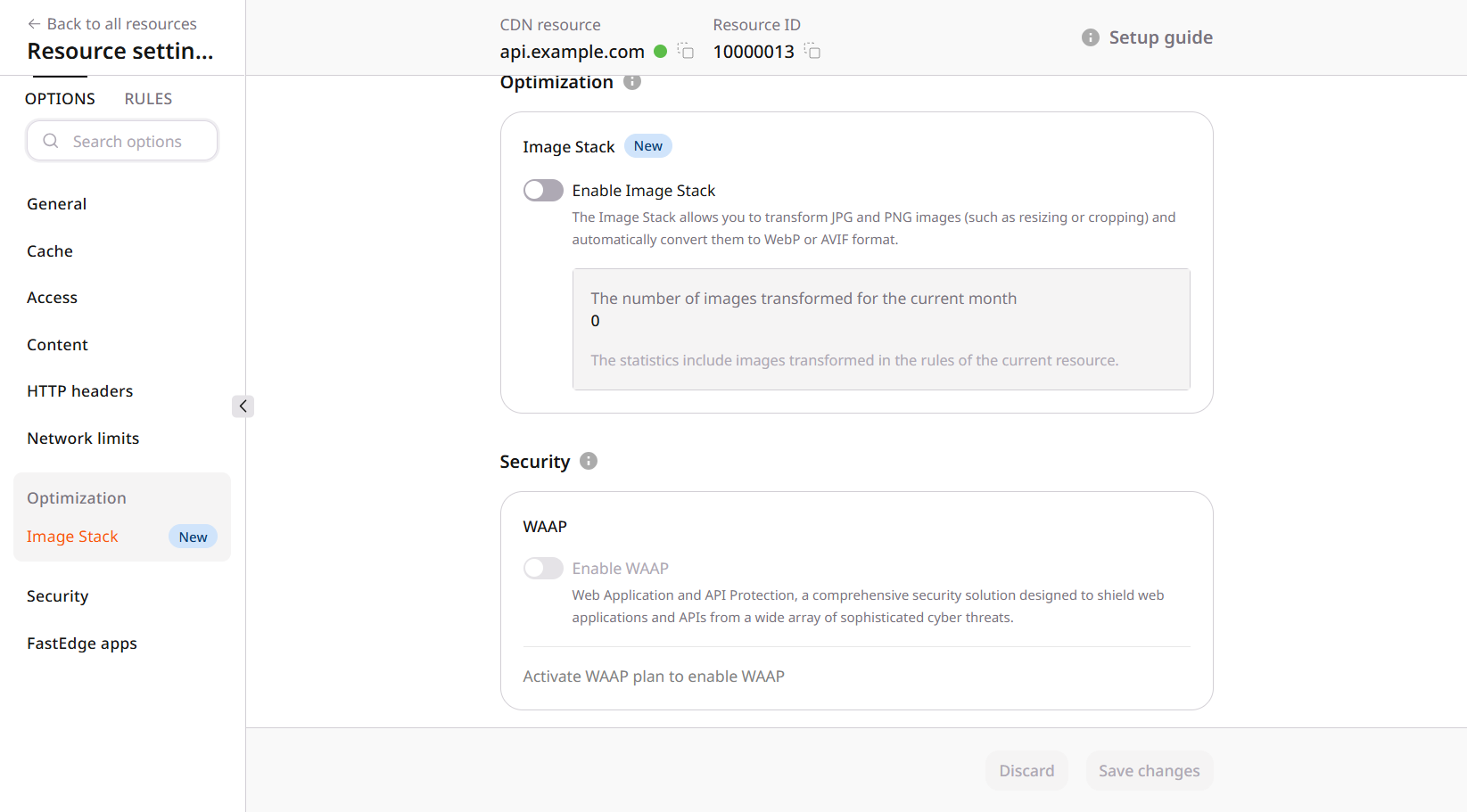Go to Network limits section

(x=83, y=439)
